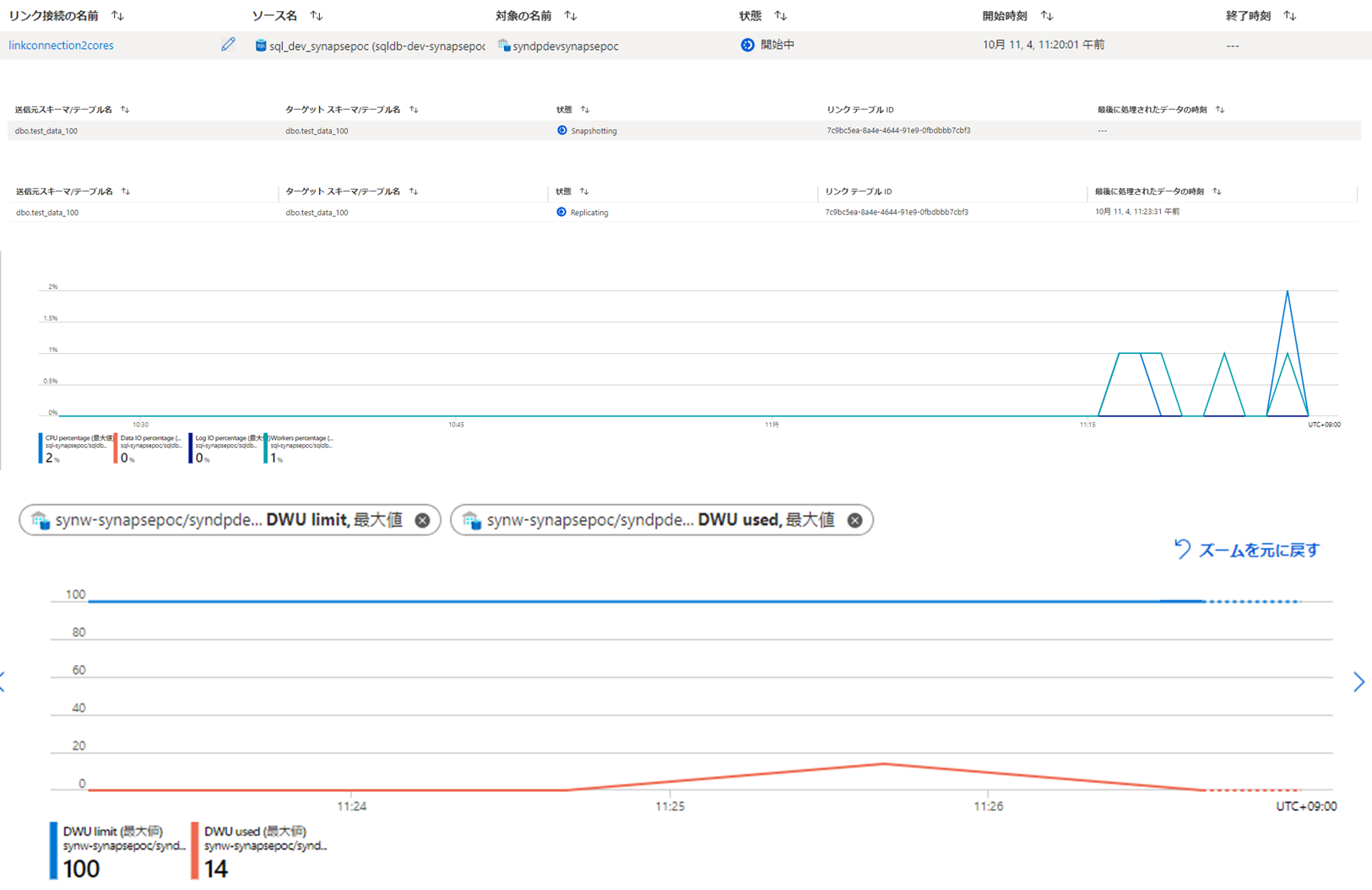The height and width of the screenshot is (890, 1372).
Task: Go to next chart time range arrow
Action: (x=1358, y=681)
